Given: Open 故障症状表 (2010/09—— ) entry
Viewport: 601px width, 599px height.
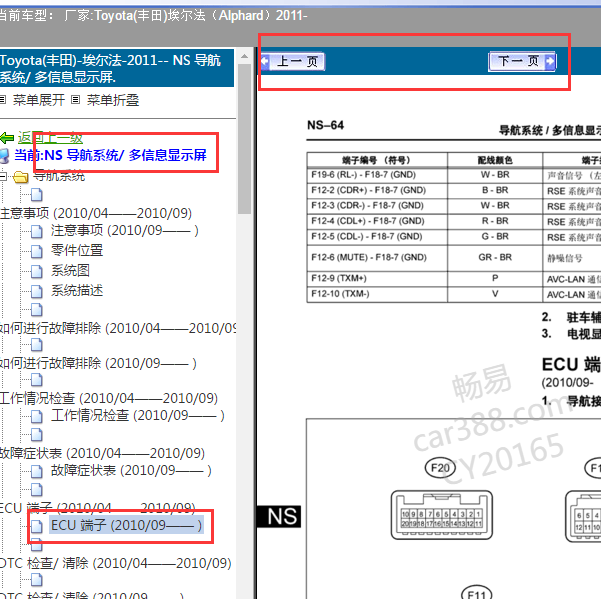Looking at the screenshot, I should (x=131, y=470).
